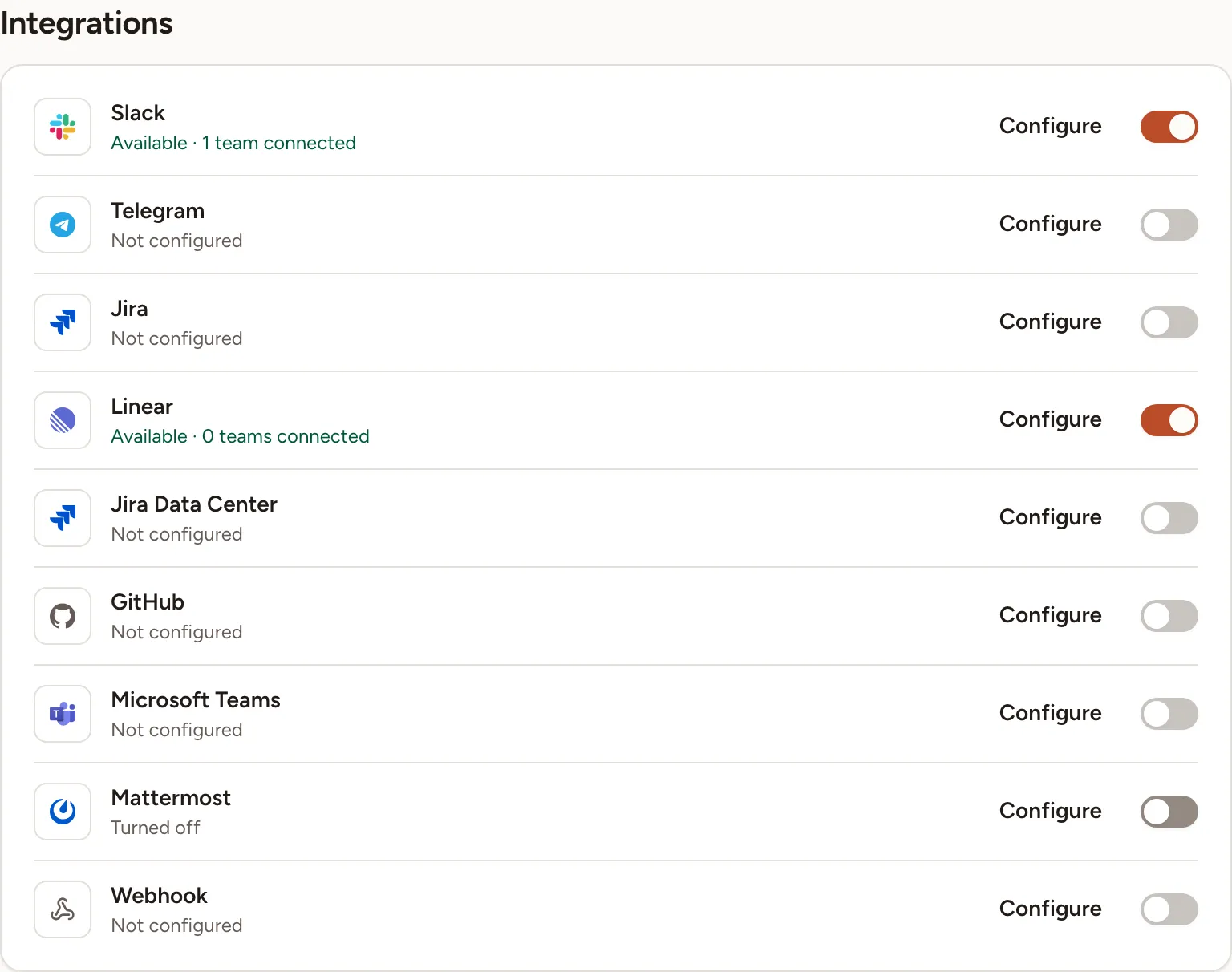Click the "Webhook" name label

[x=160, y=896]
